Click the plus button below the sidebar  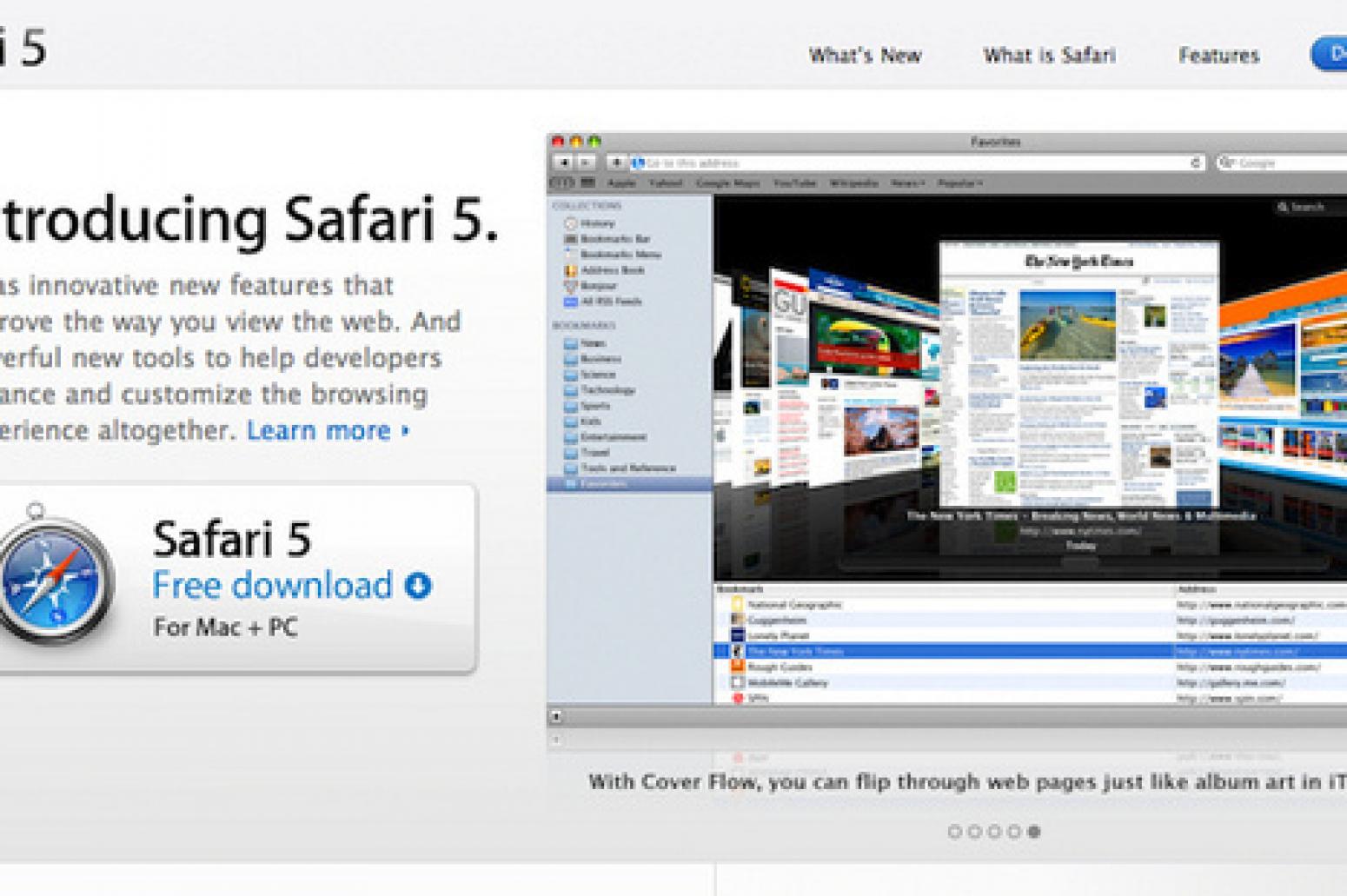tap(557, 717)
